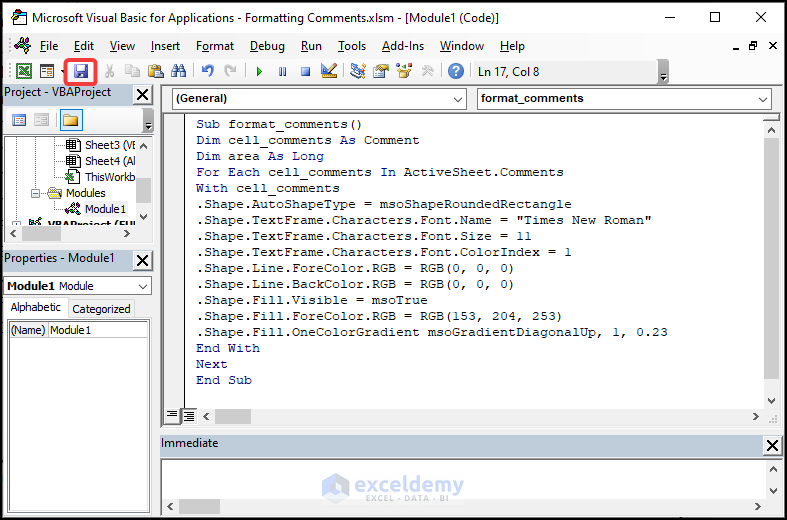Click the Cut scissors icon
The height and width of the screenshot is (520, 787).
[x=109, y=72]
